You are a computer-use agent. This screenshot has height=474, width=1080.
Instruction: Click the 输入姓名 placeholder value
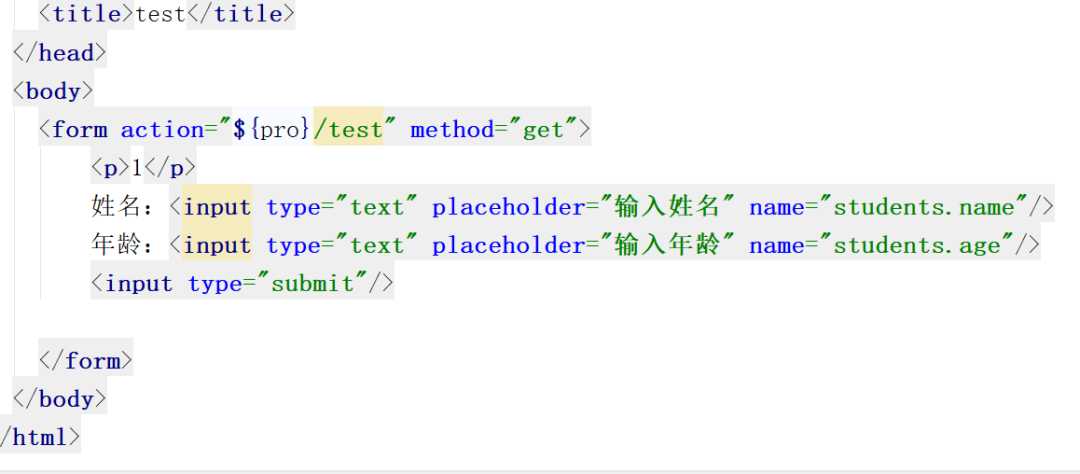(668, 207)
